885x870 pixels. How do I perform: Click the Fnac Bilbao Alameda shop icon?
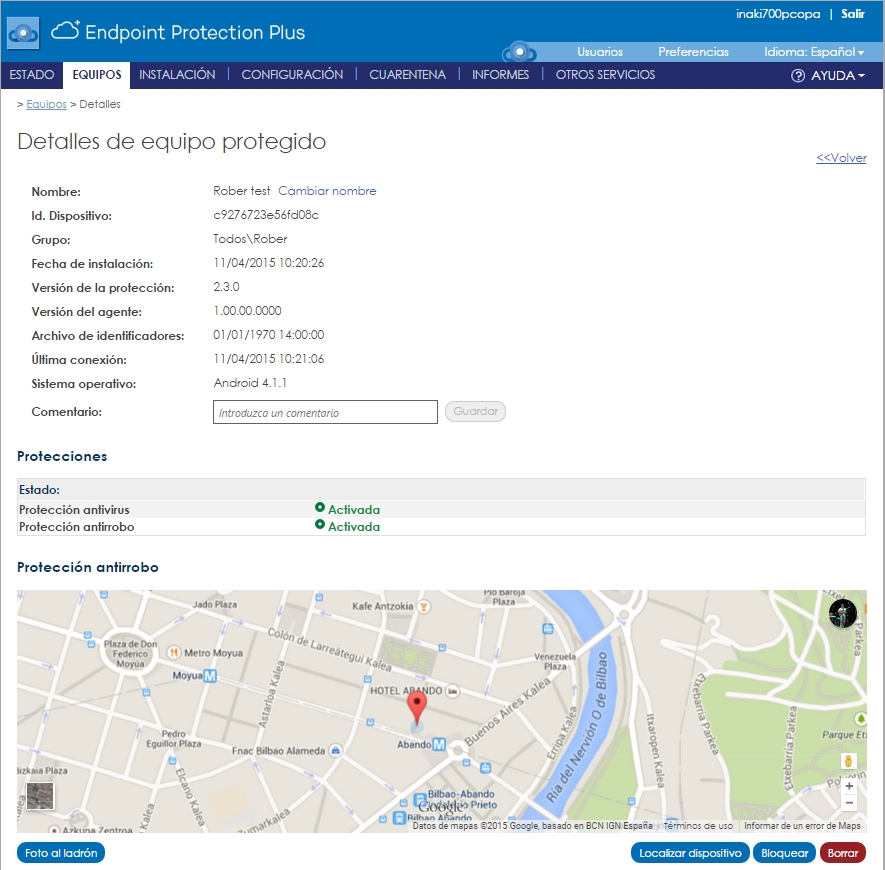[336, 750]
